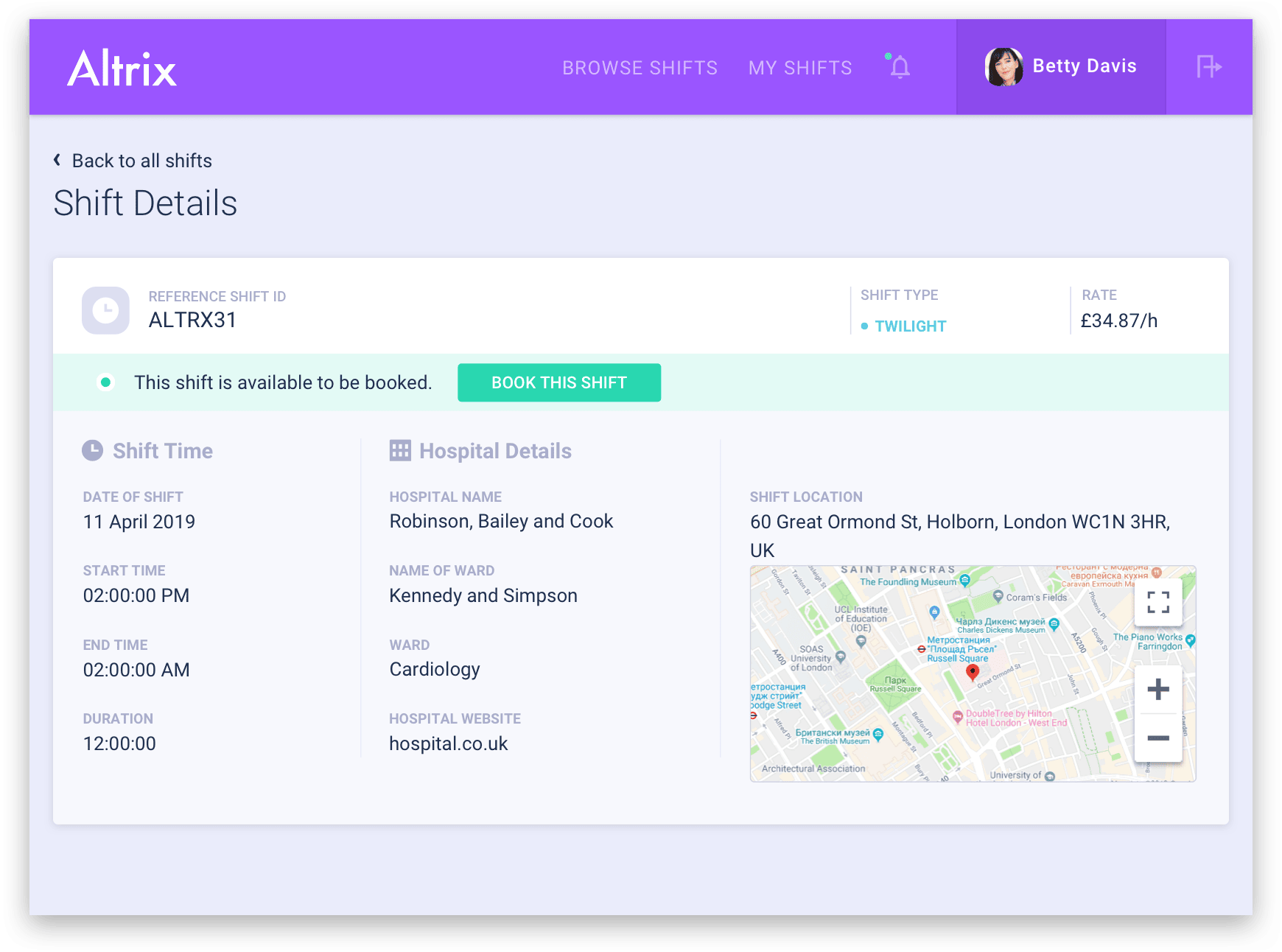Click the Twilight shift type label

[910, 326]
